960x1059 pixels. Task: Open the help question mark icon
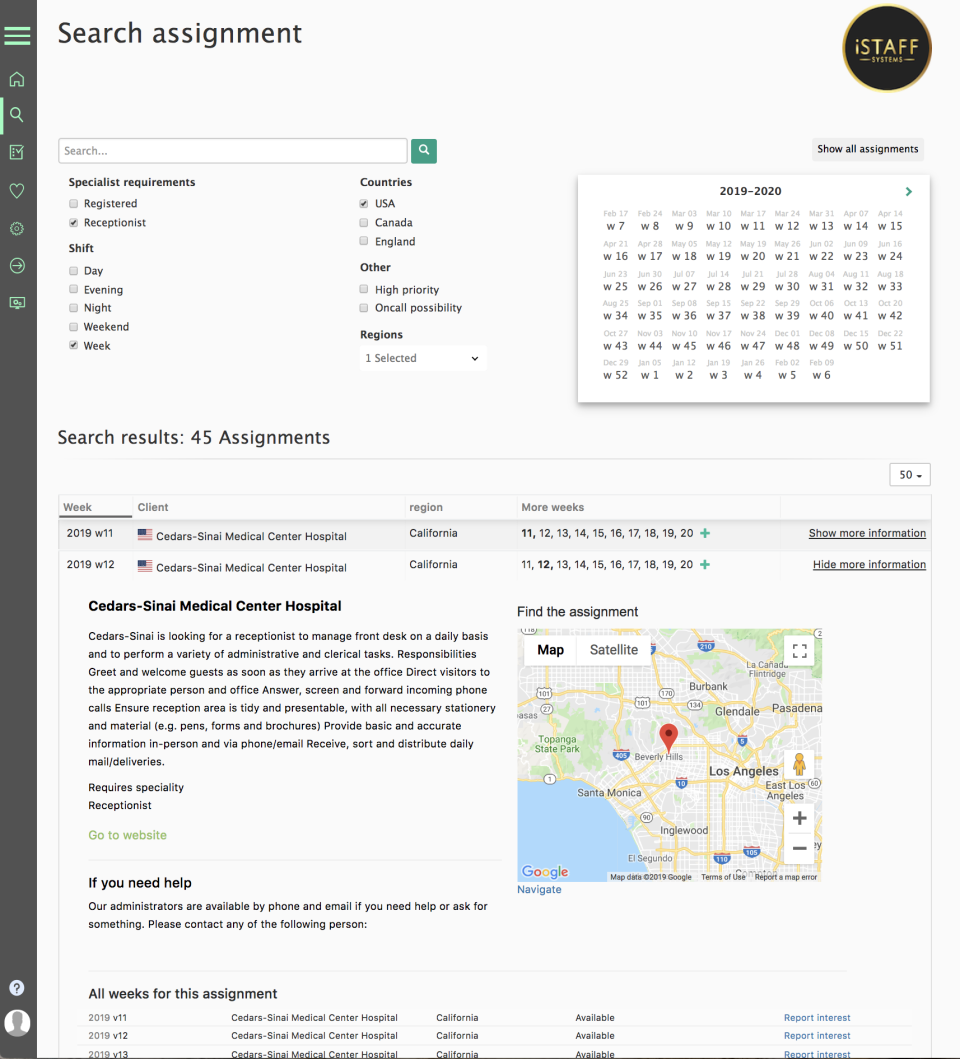pyautogui.click(x=17, y=988)
